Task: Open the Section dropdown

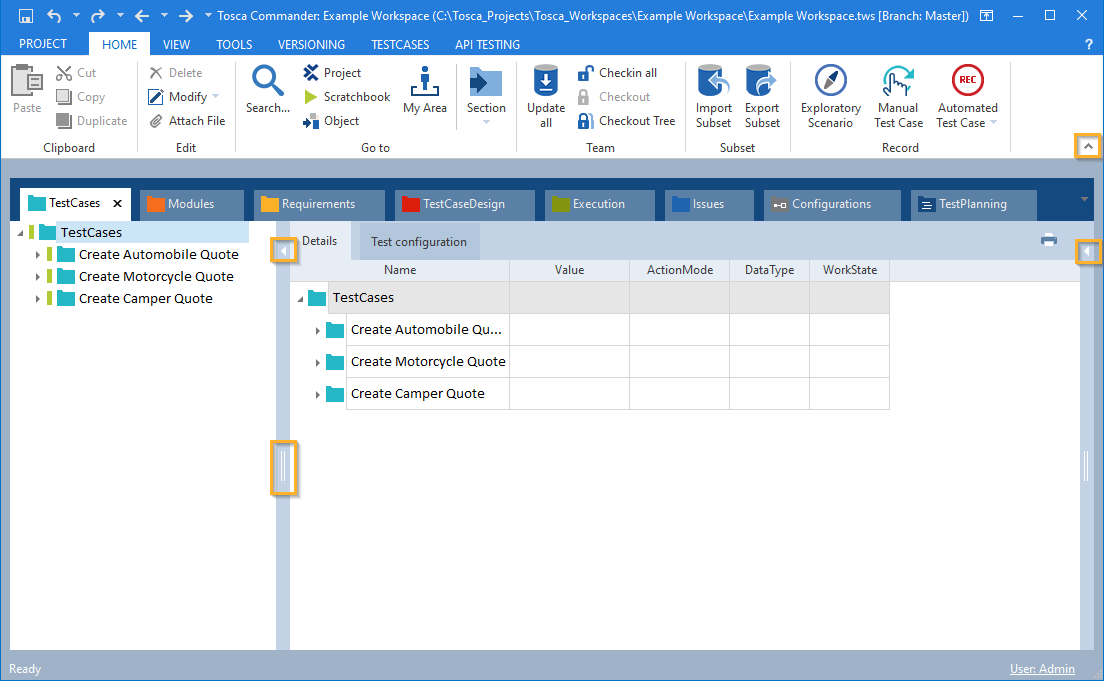Action: click(x=486, y=122)
